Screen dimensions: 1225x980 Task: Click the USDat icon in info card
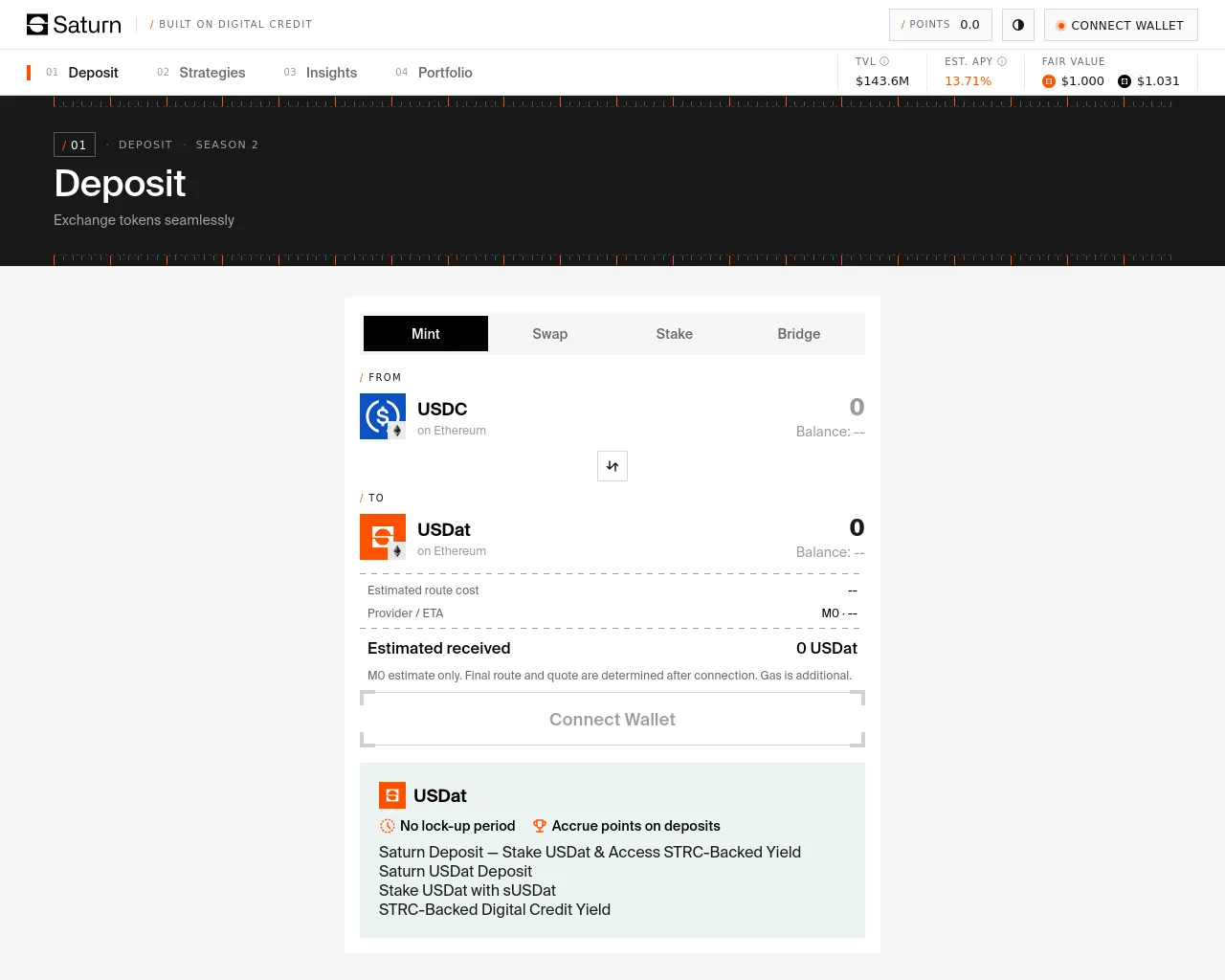392,795
